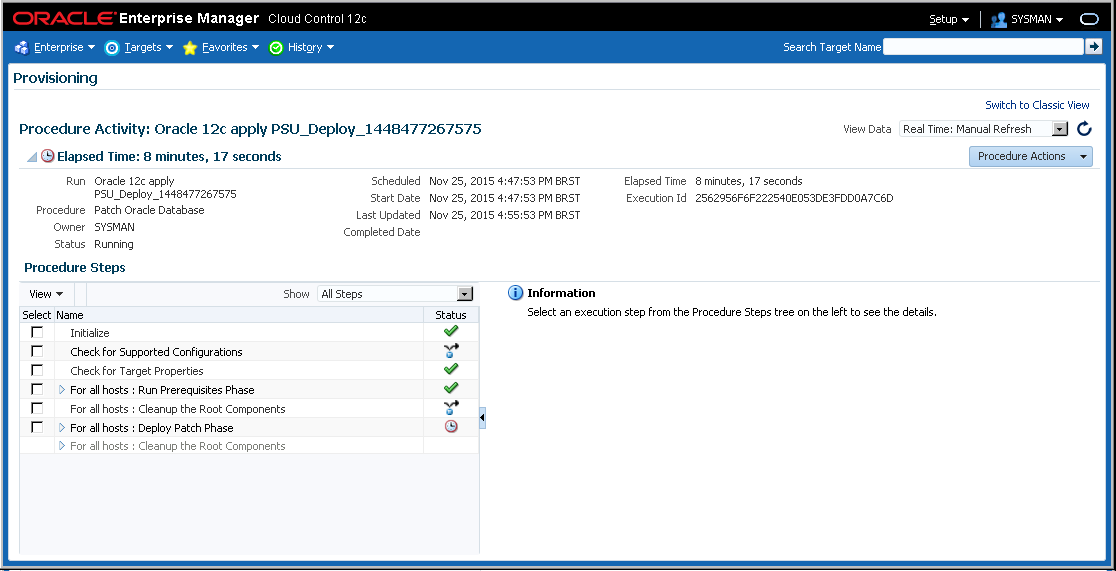Click the Favorites star icon
The height and width of the screenshot is (571, 1116).
(189, 48)
